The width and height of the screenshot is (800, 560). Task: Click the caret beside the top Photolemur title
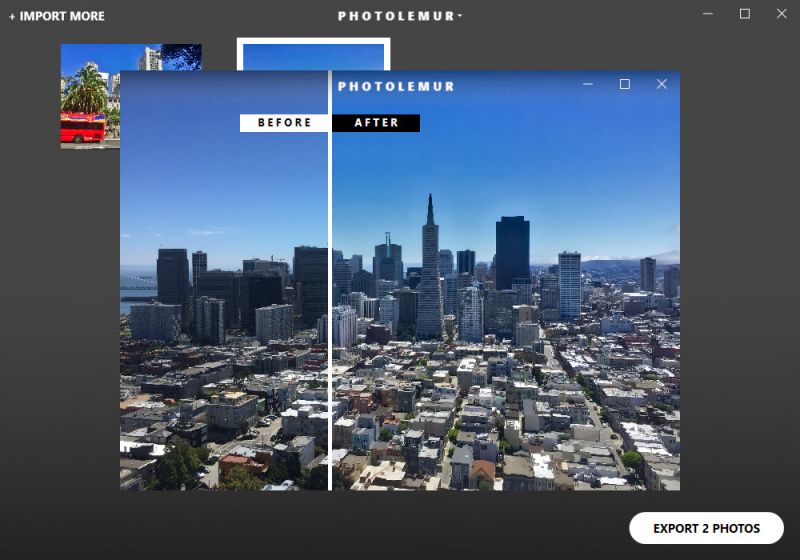click(x=460, y=16)
